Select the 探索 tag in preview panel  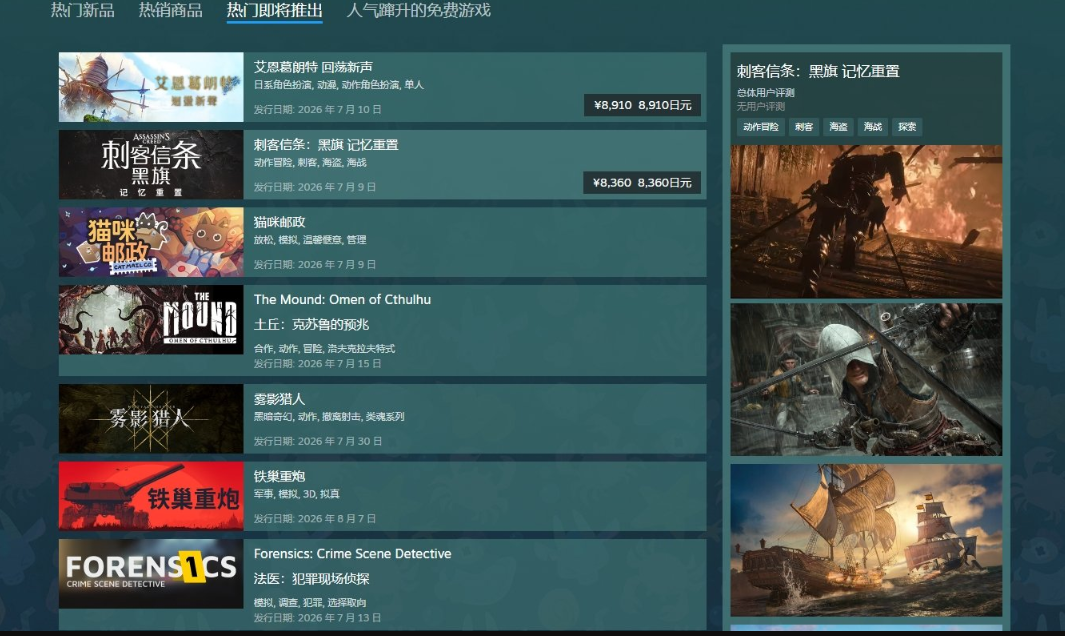click(907, 127)
